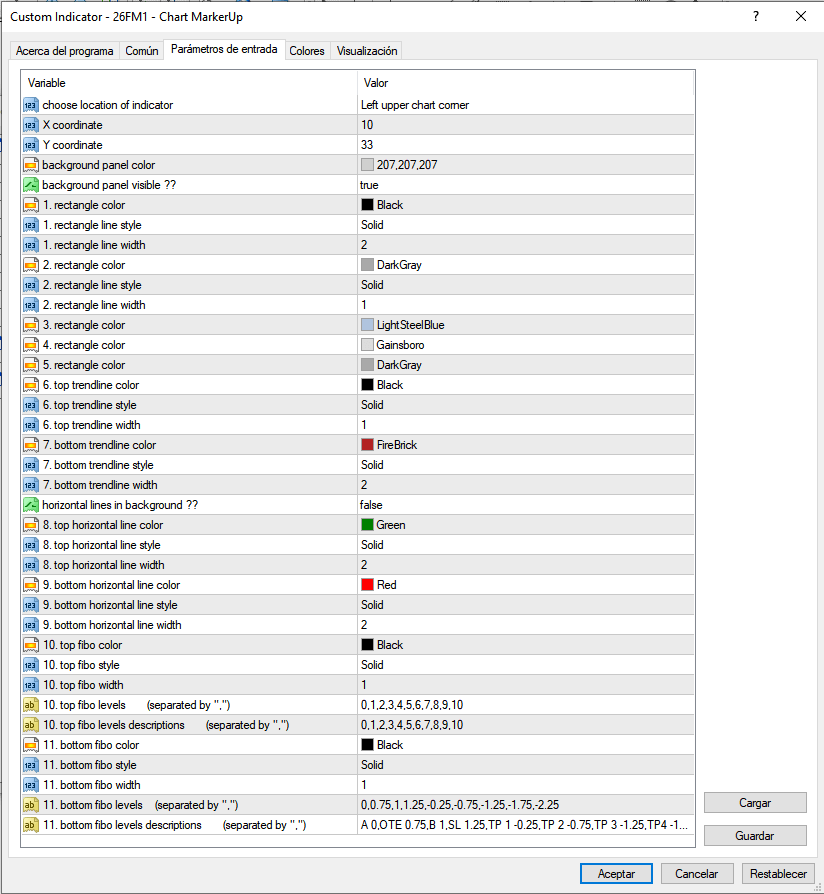Click the color icon beside background panel color
This screenshot has height=894, width=824.
coord(31,165)
